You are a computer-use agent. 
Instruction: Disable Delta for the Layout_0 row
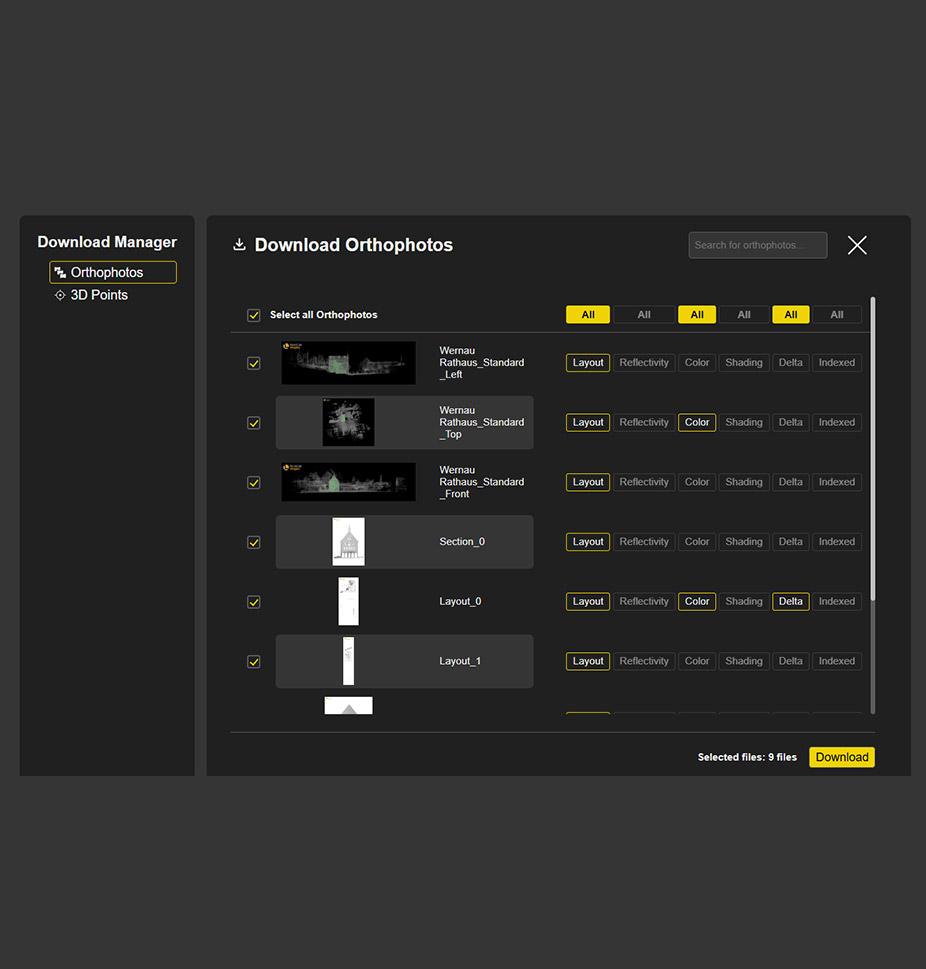(x=790, y=601)
